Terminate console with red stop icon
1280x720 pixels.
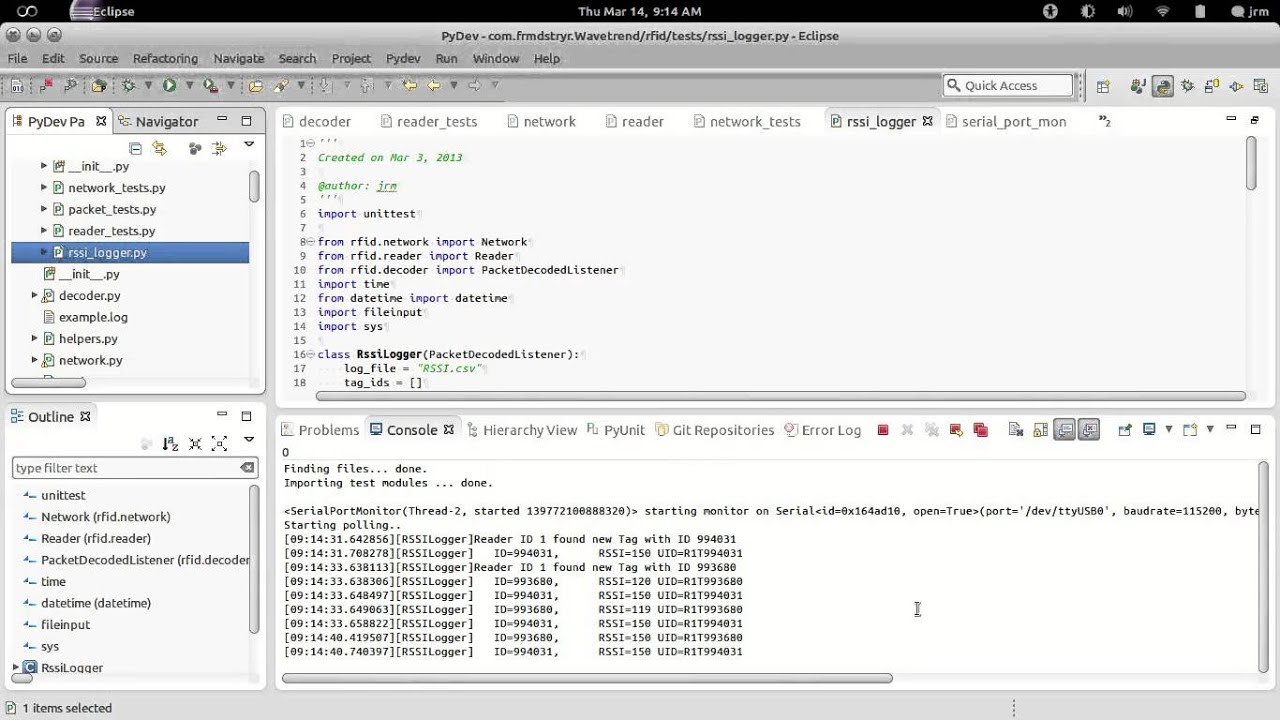tap(883, 430)
